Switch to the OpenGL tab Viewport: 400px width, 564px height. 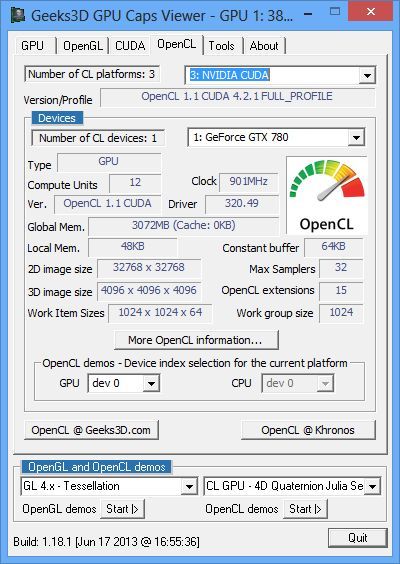coord(83,46)
